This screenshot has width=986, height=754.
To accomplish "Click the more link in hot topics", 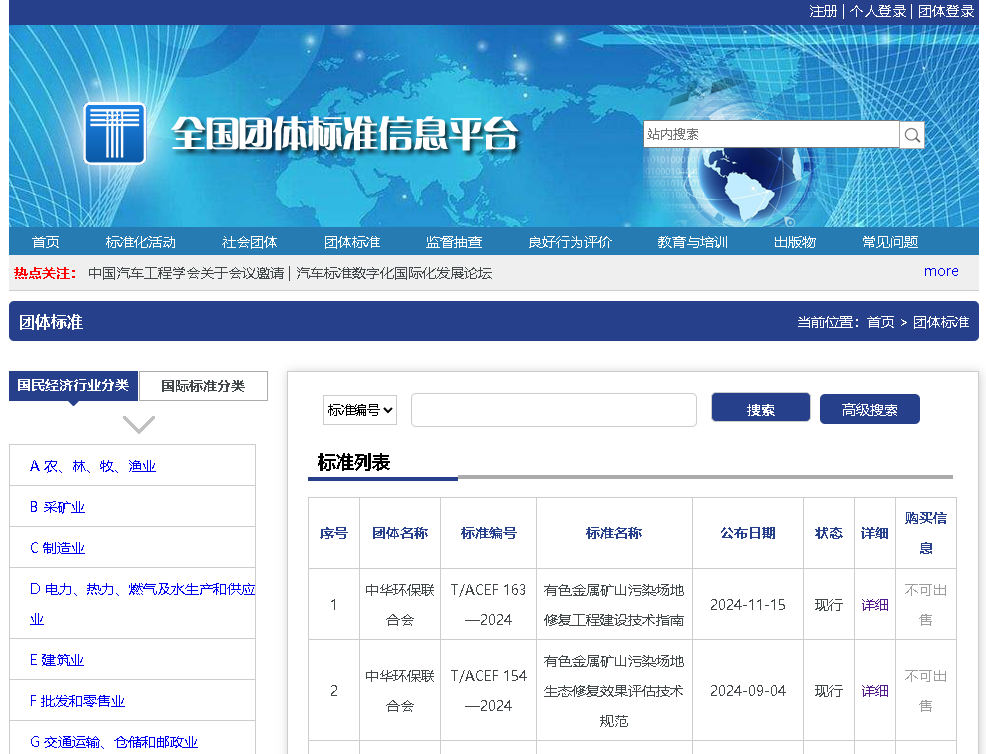I will point(940,271).
